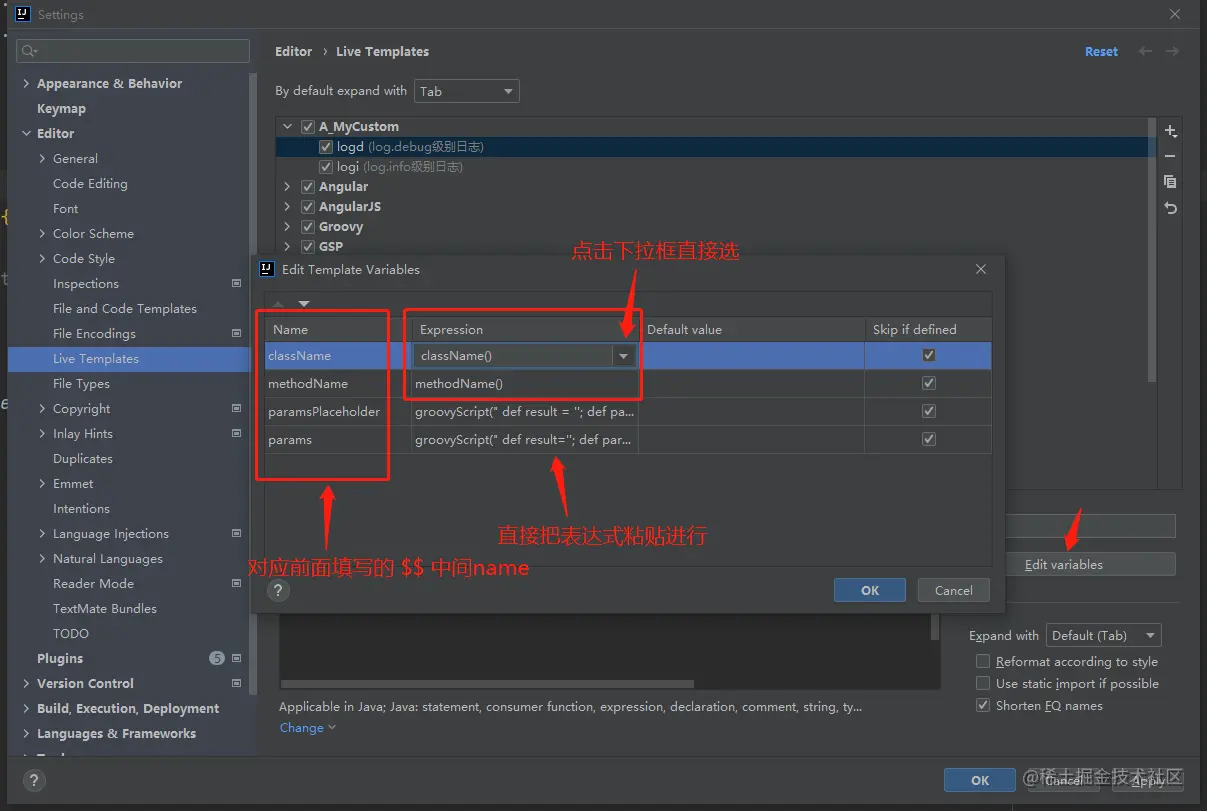This screenshot has width=1207, height=811.
Task: Open Reader Mode settings page
Action: tap(93, 584)
